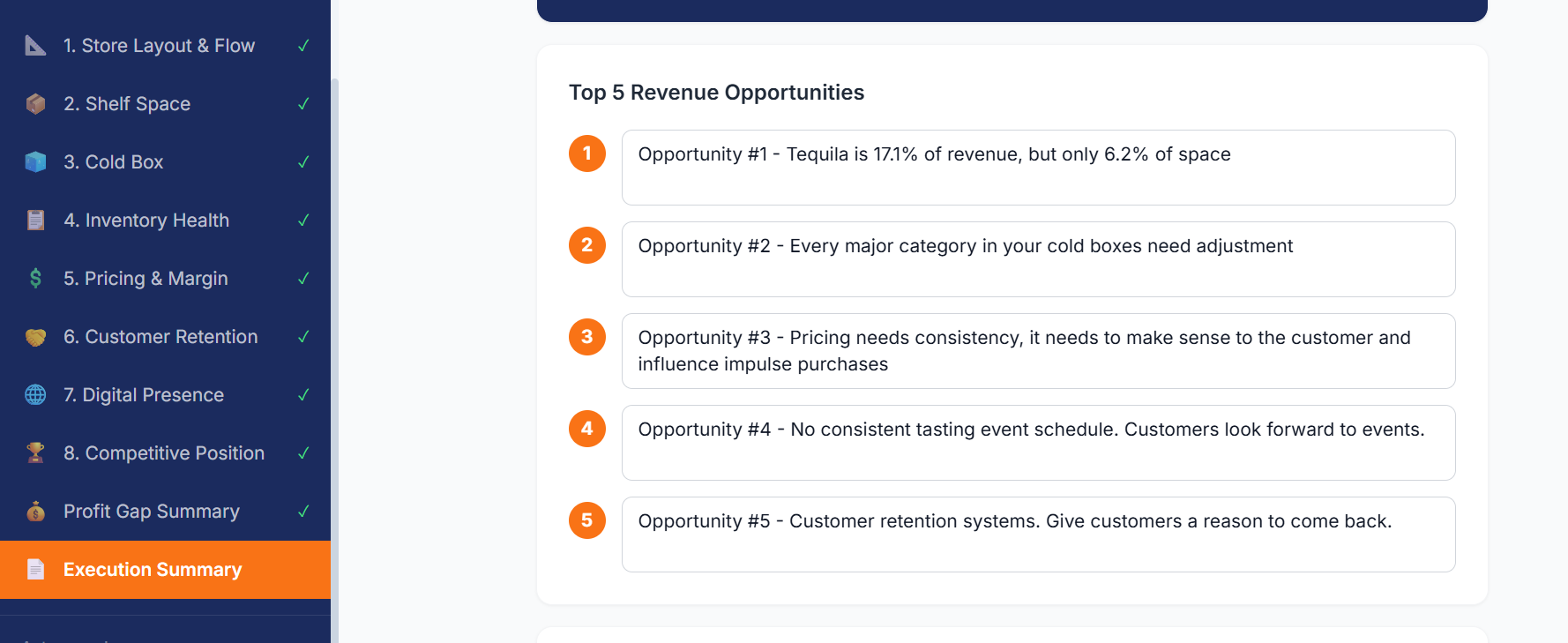This screenshot has height=643, width=1568.
Task: Open the customer retention Opportunity #5 card
Action: click(1039, 535)
